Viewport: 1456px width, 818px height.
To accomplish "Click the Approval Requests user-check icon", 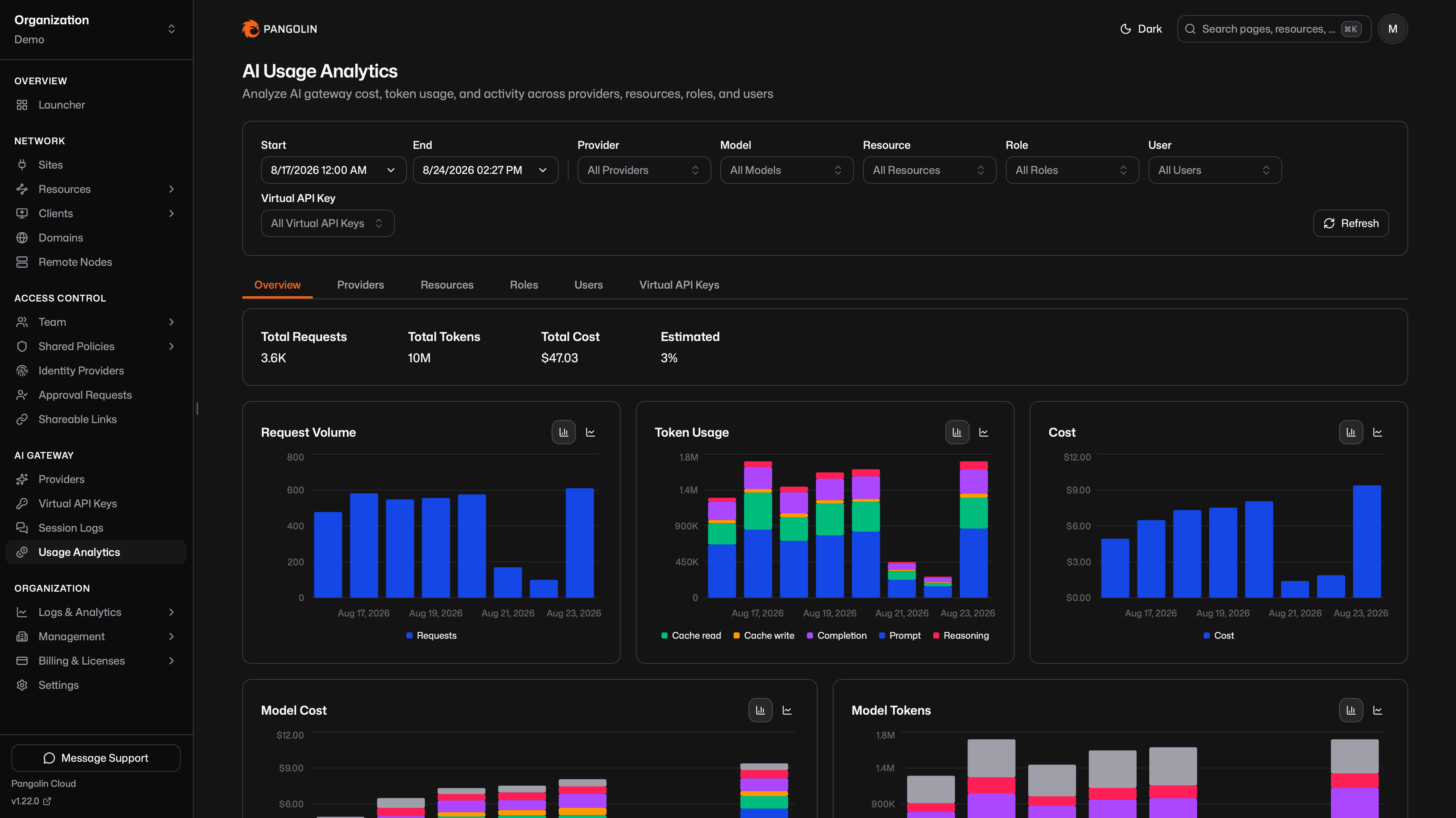I will (22, 395).
